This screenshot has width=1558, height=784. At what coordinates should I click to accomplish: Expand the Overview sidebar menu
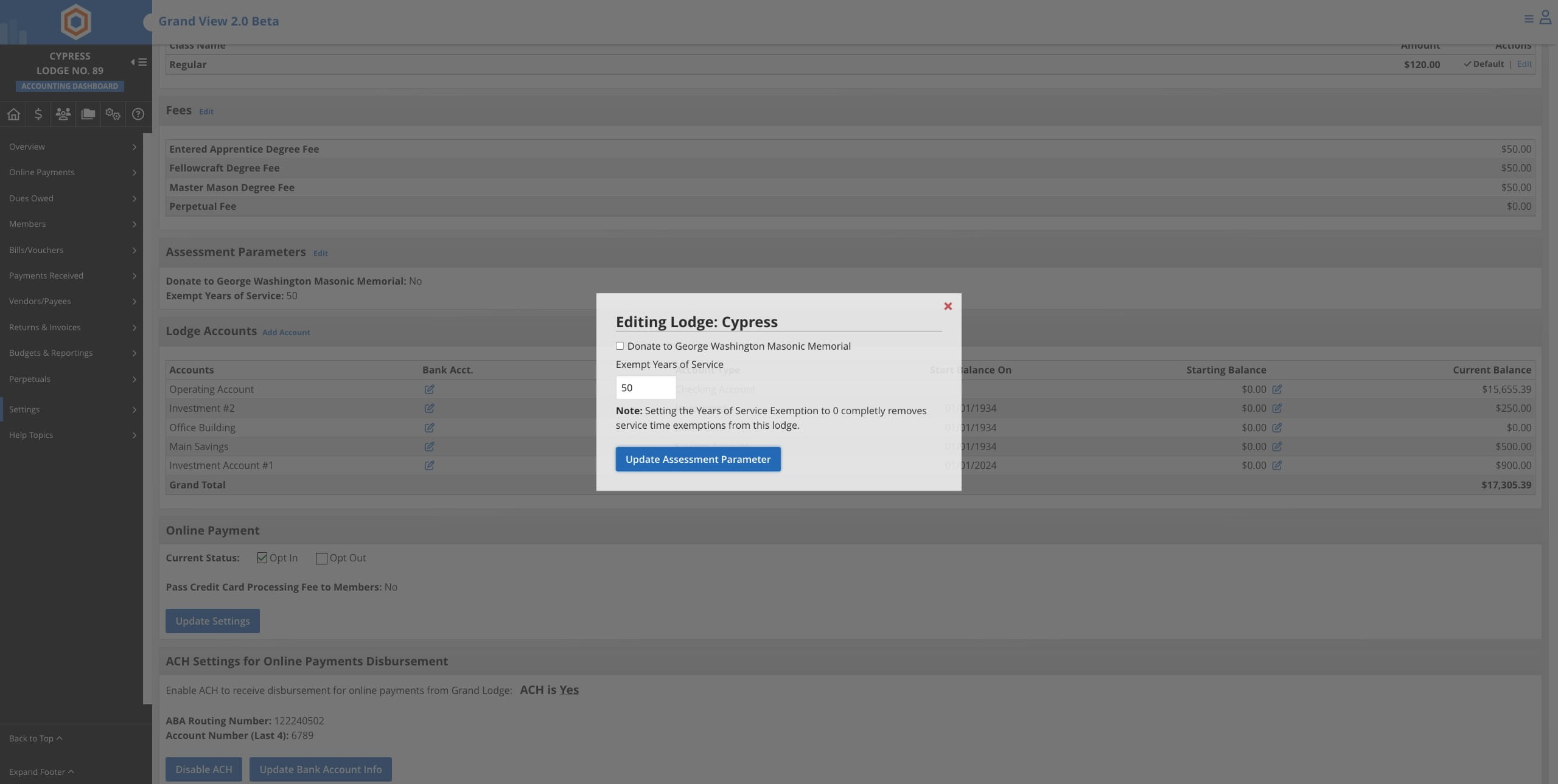[71, 147]
